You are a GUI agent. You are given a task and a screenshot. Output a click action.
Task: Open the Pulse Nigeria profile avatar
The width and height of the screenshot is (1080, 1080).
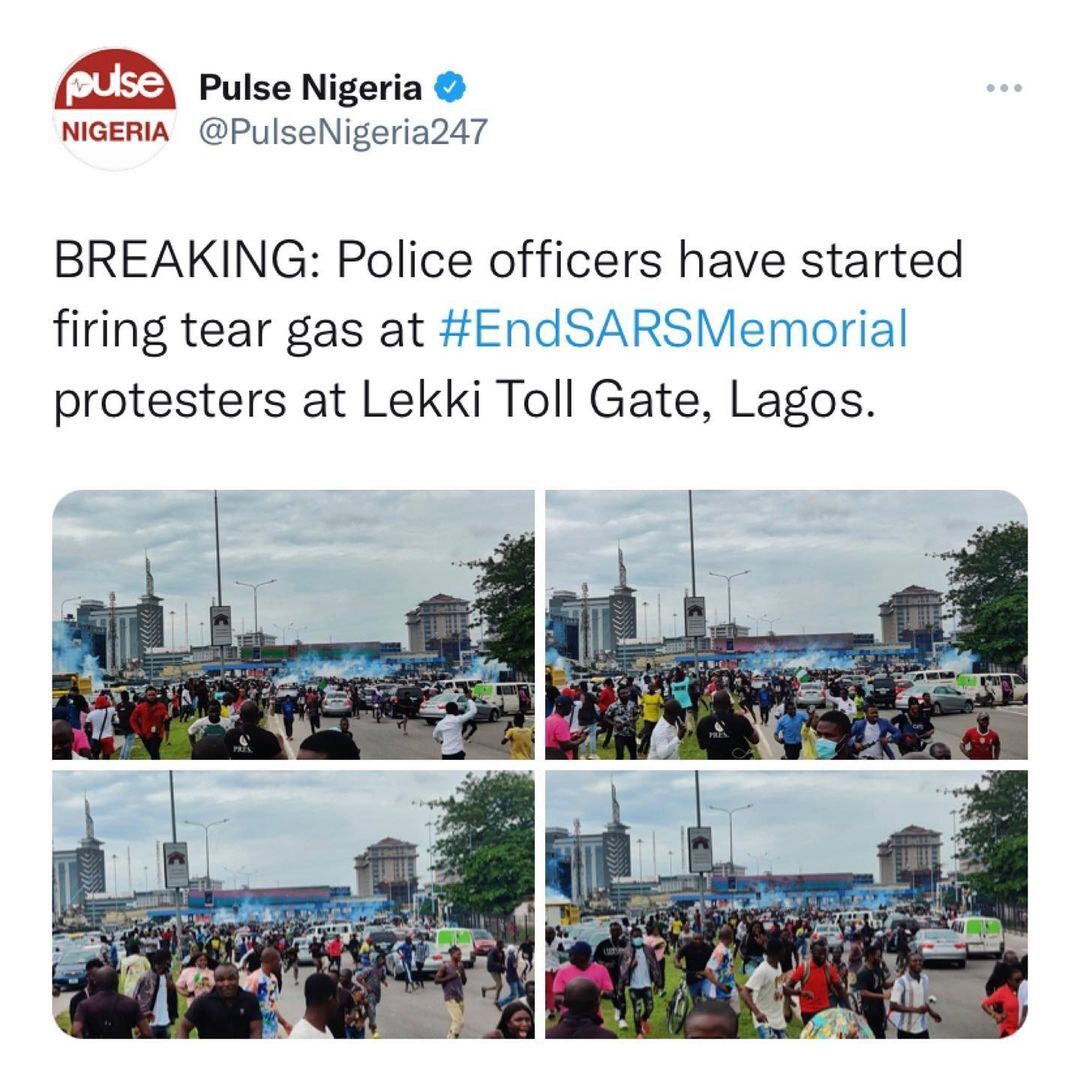pyautogui.click(x=115, y=108)
